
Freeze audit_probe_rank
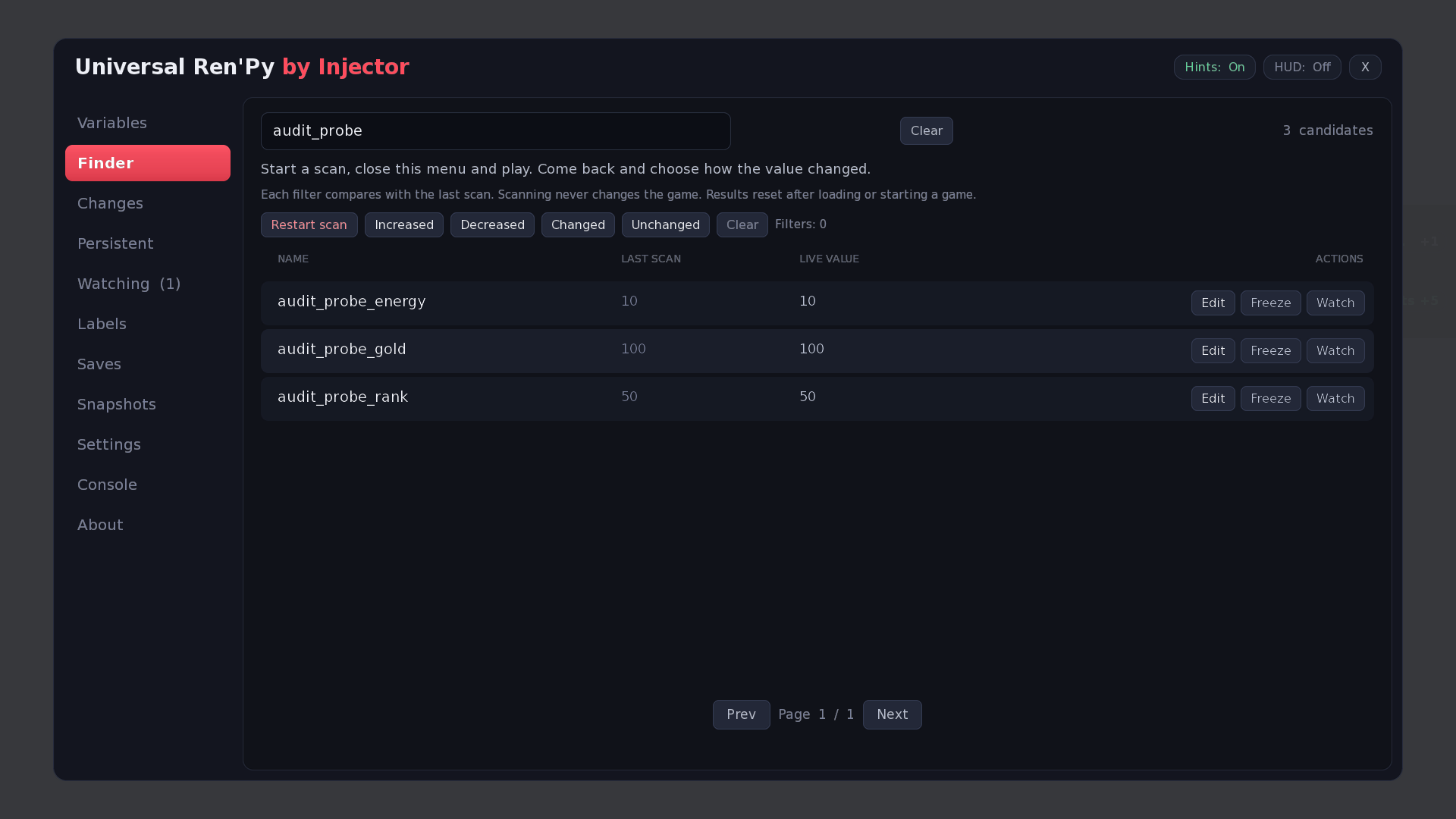pyautogui.click(x=1270, y=399)
